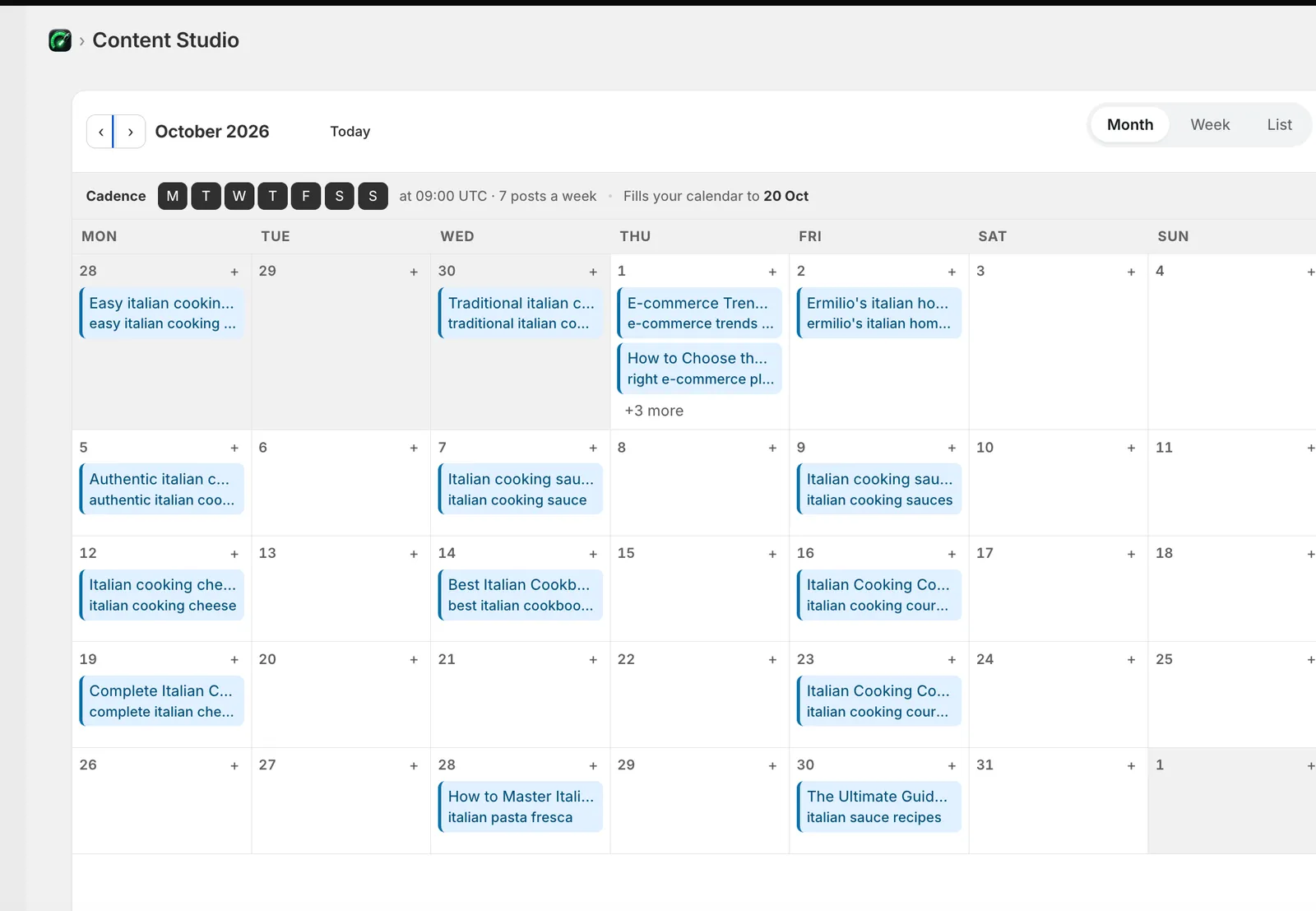Open Authentic italian cooking post
This screenshot has height=911, width=1316.
[162, 489]
